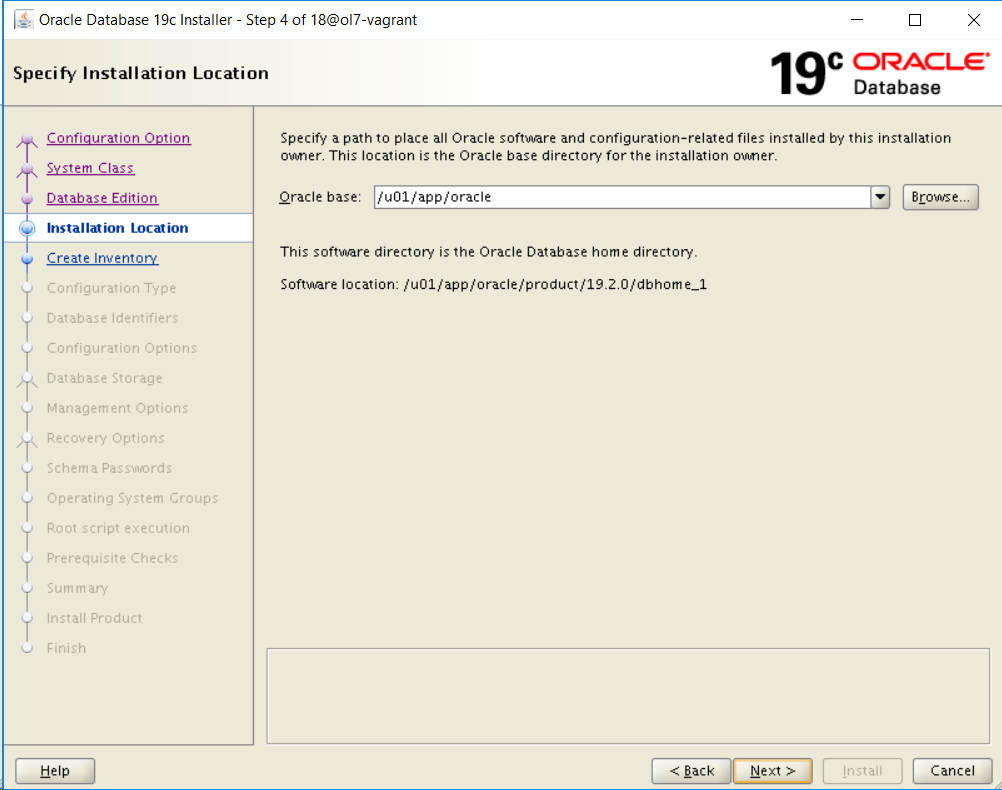Image resolution: width=1002 pixels, height=790 pixels.
Task: Click the Configuration Options step label
Action: pyautogui.click(x=122, y=348)
